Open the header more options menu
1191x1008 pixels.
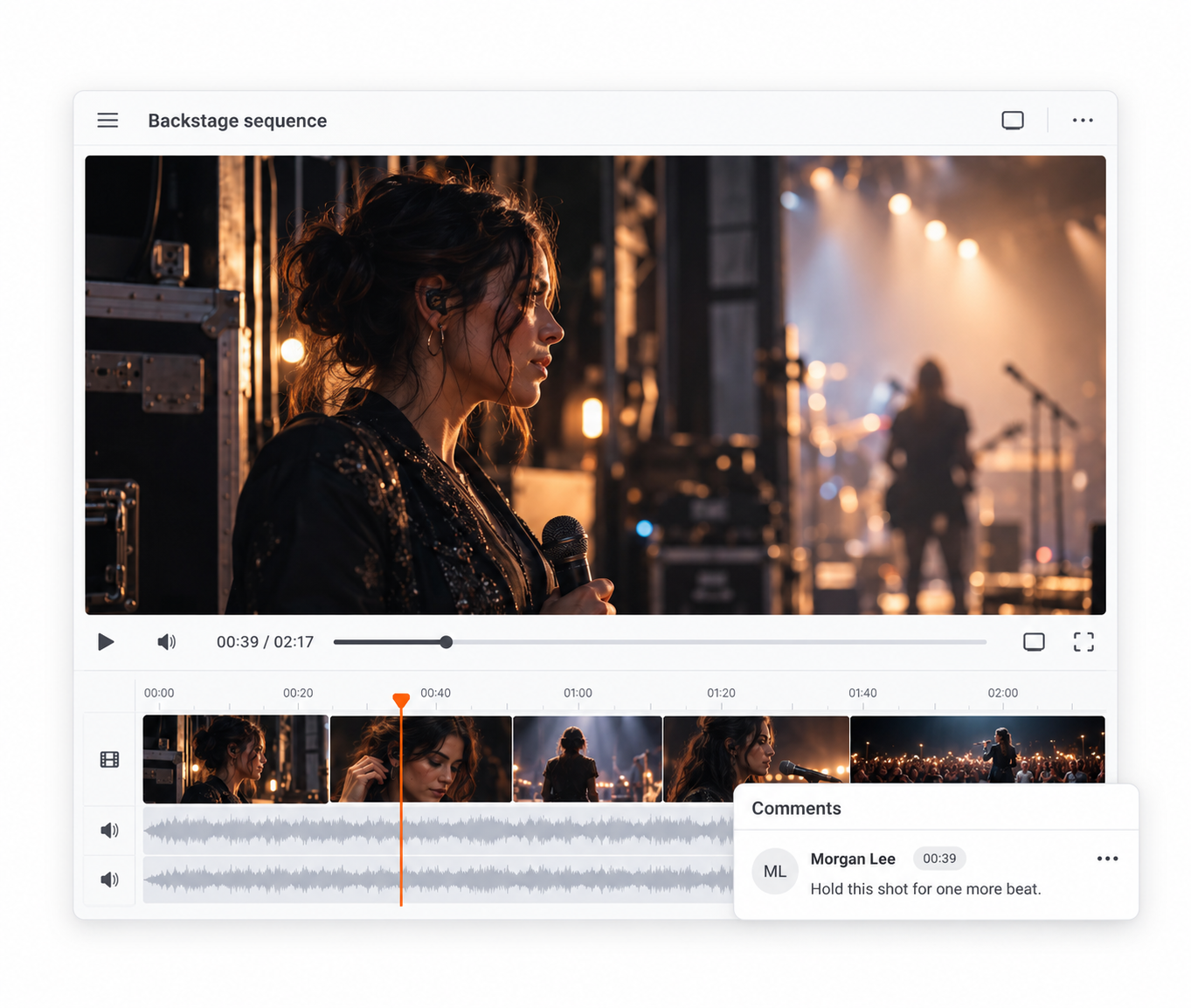pyautogui.click(x=1083, y=121)
